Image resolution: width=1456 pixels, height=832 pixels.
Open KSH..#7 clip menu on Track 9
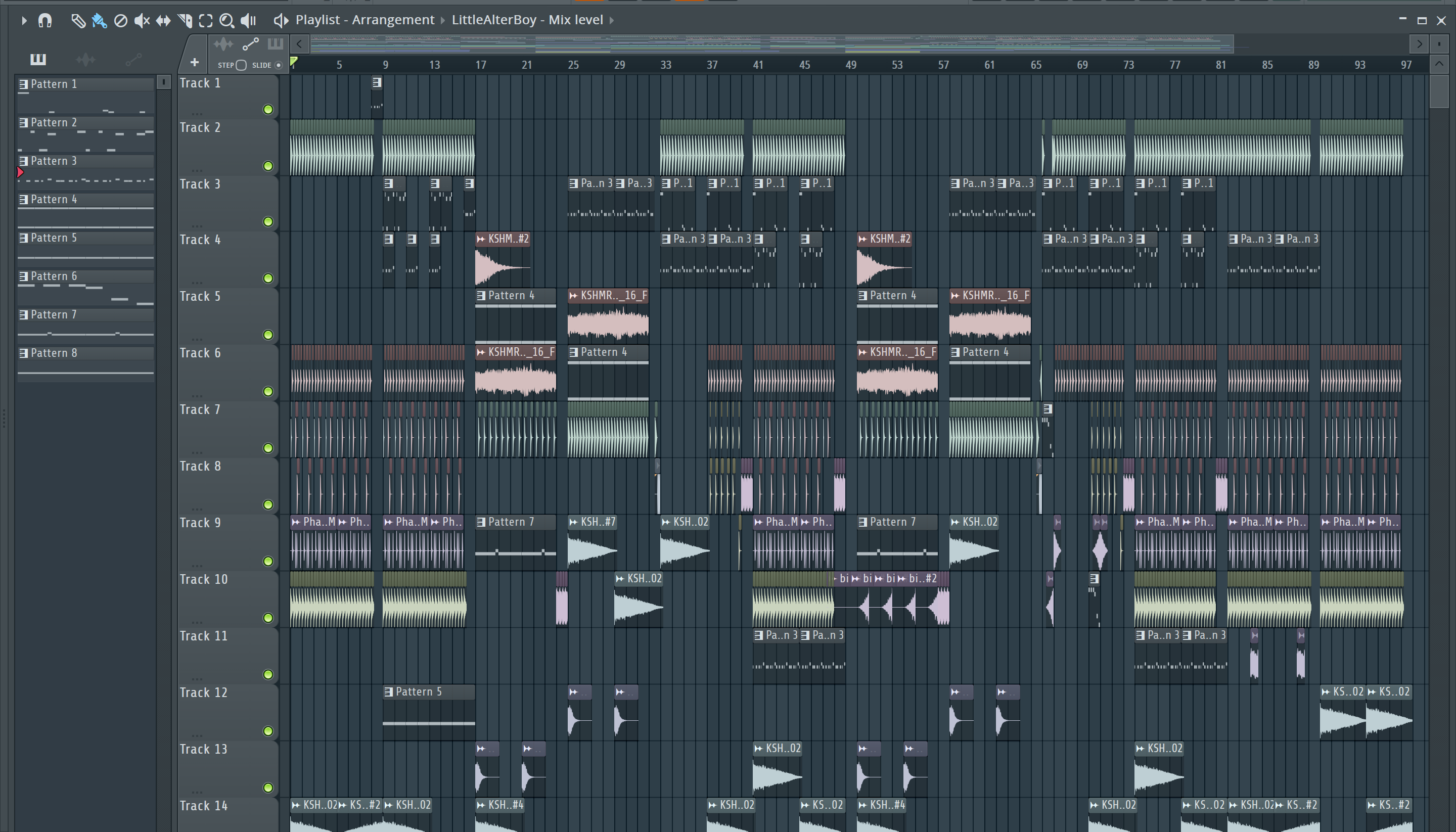point(574,522)
